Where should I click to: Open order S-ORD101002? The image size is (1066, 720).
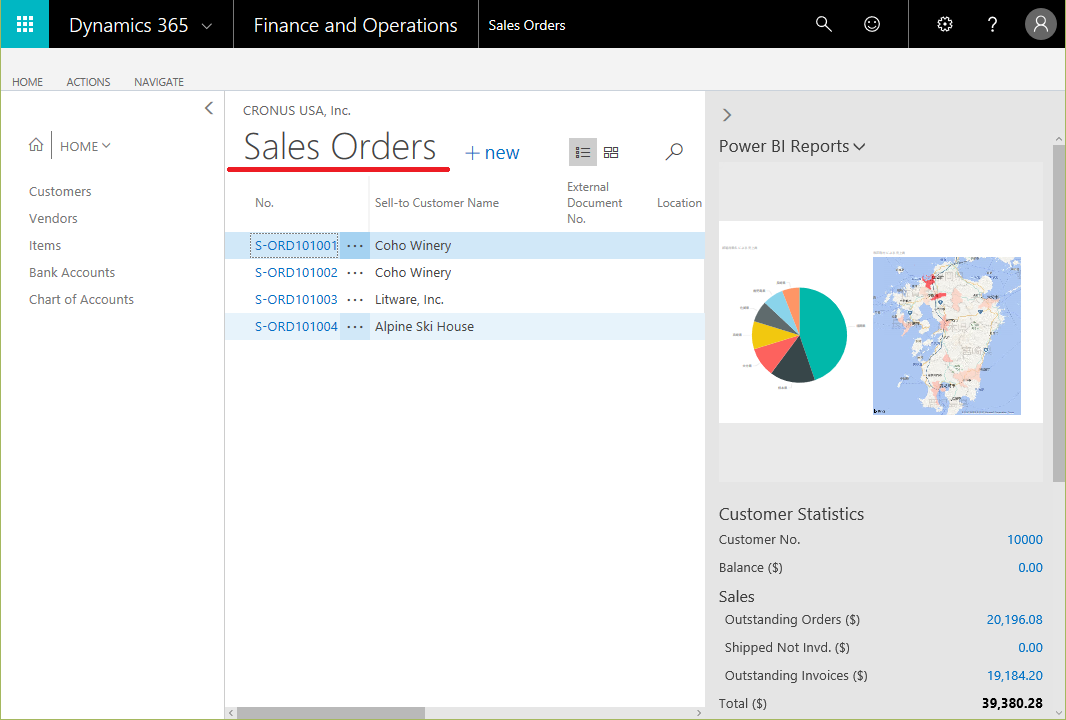[296, 273]
